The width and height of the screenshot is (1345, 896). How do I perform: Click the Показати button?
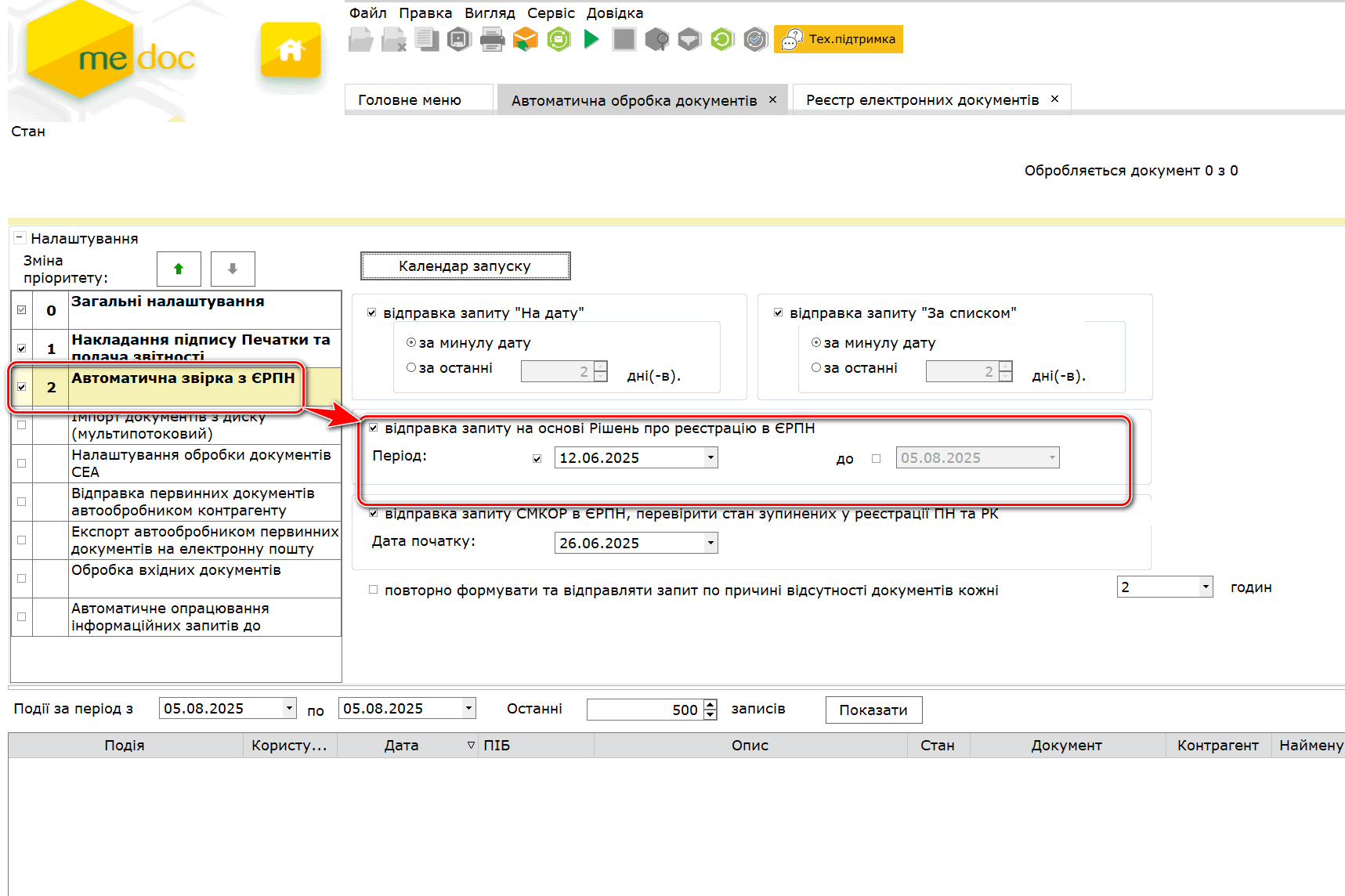point(873,710)
